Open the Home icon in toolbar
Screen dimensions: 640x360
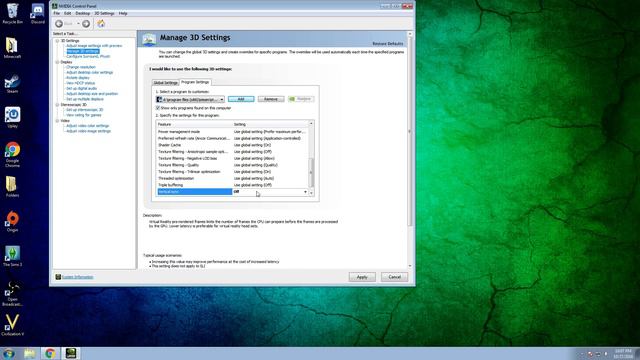pyautogui.click(x=101, y=24)
